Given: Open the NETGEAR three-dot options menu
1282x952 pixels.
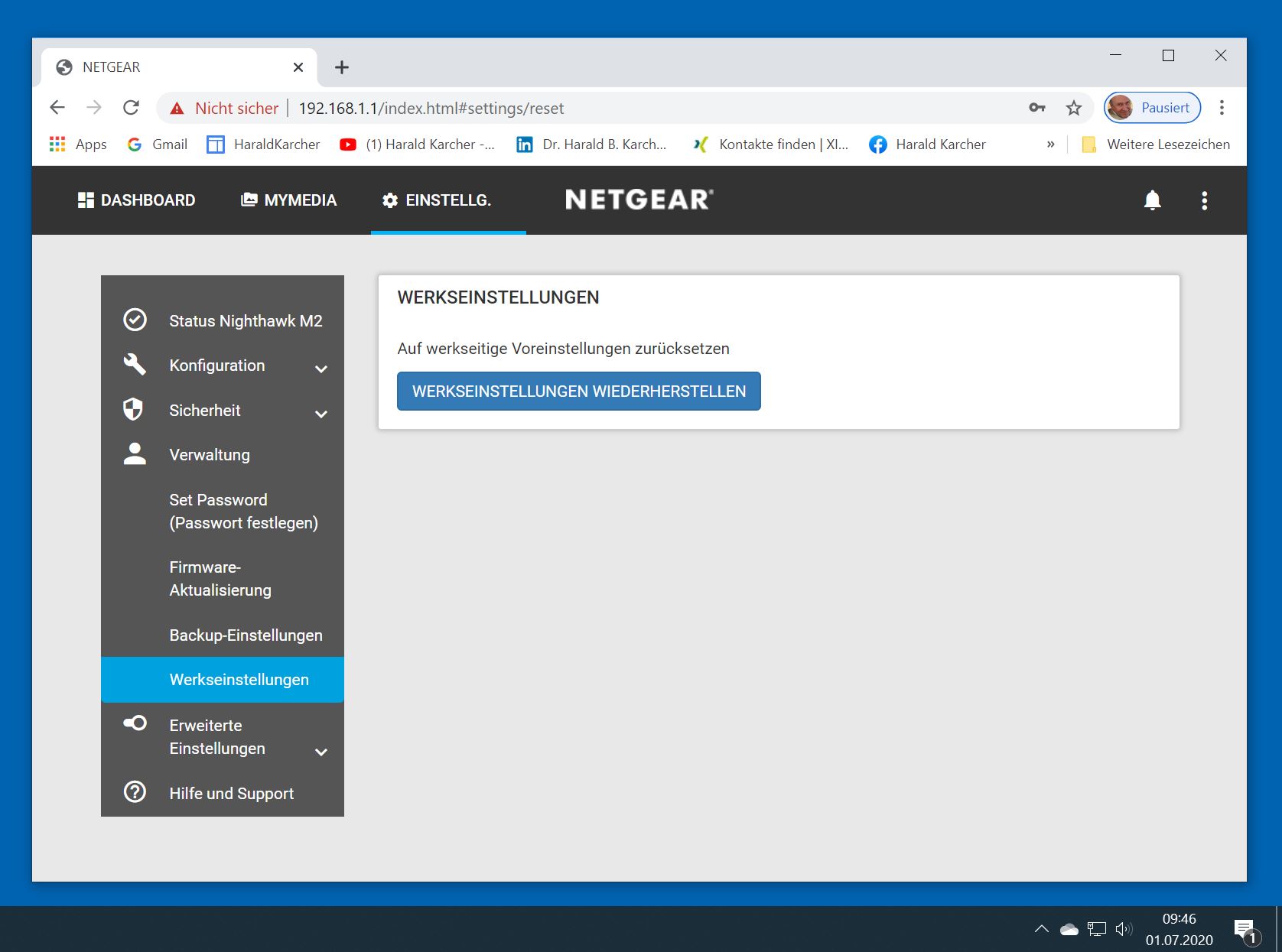Looking at the screenshot, I should tap(1204, 200).
